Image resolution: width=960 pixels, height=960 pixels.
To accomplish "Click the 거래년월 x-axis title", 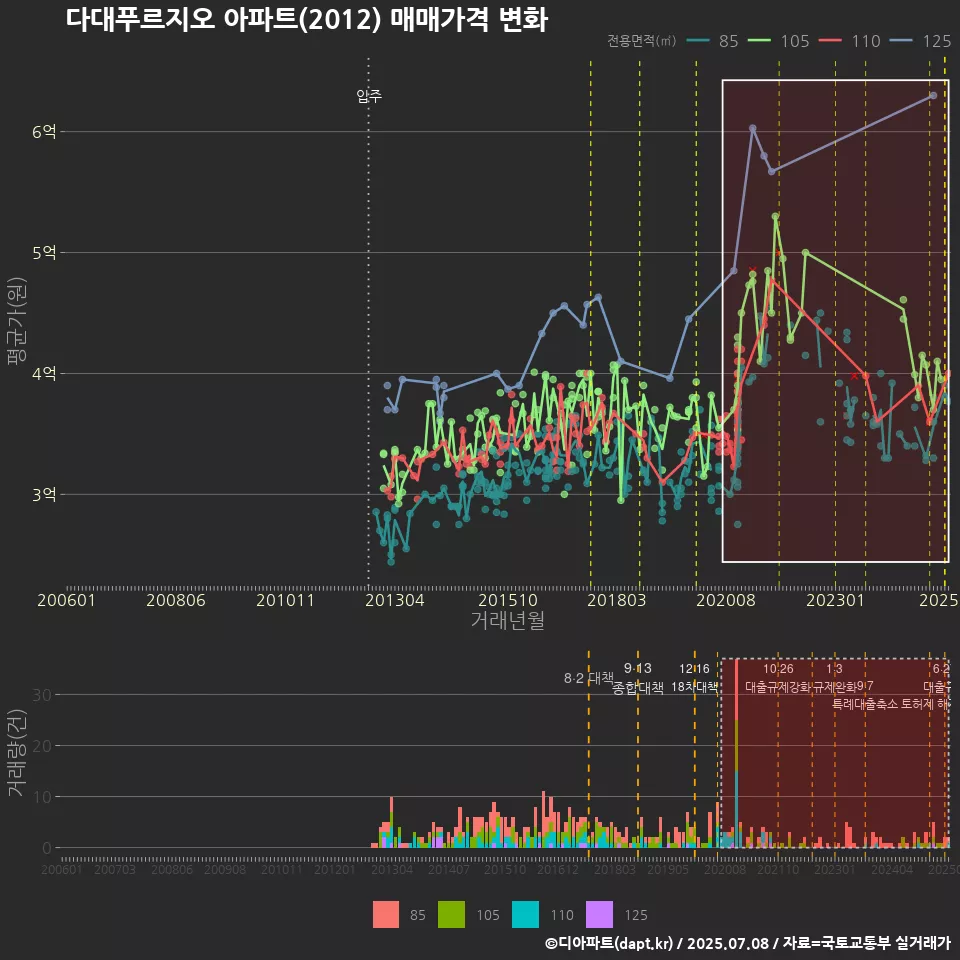I will click(x=508, y=620).
